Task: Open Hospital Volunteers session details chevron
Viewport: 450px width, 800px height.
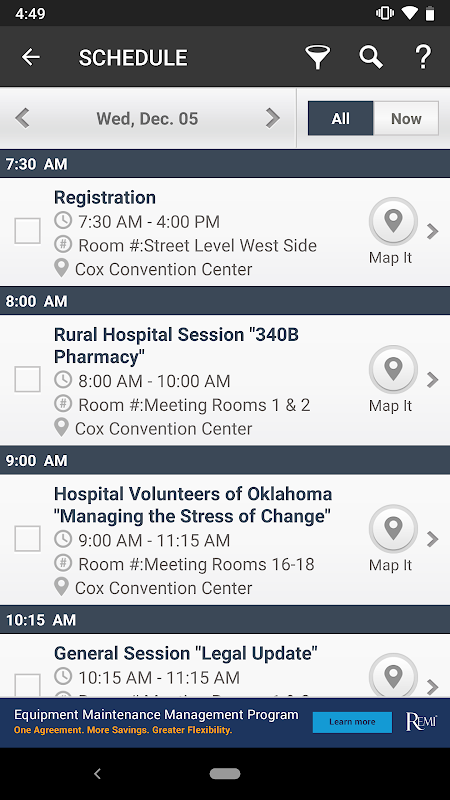Action: click(x=433, y=539)
